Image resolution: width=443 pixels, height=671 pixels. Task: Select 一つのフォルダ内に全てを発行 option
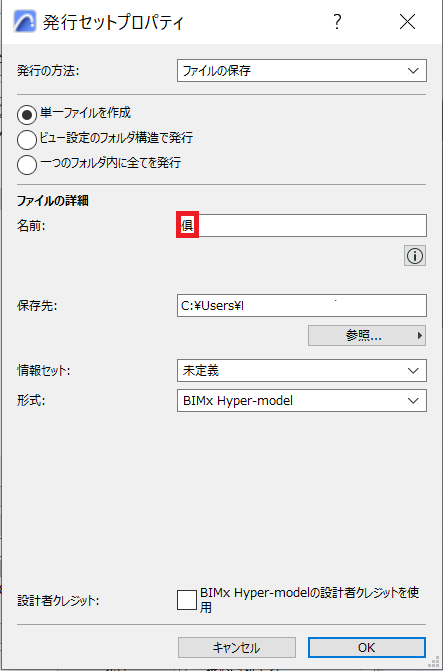click(27, 165)
